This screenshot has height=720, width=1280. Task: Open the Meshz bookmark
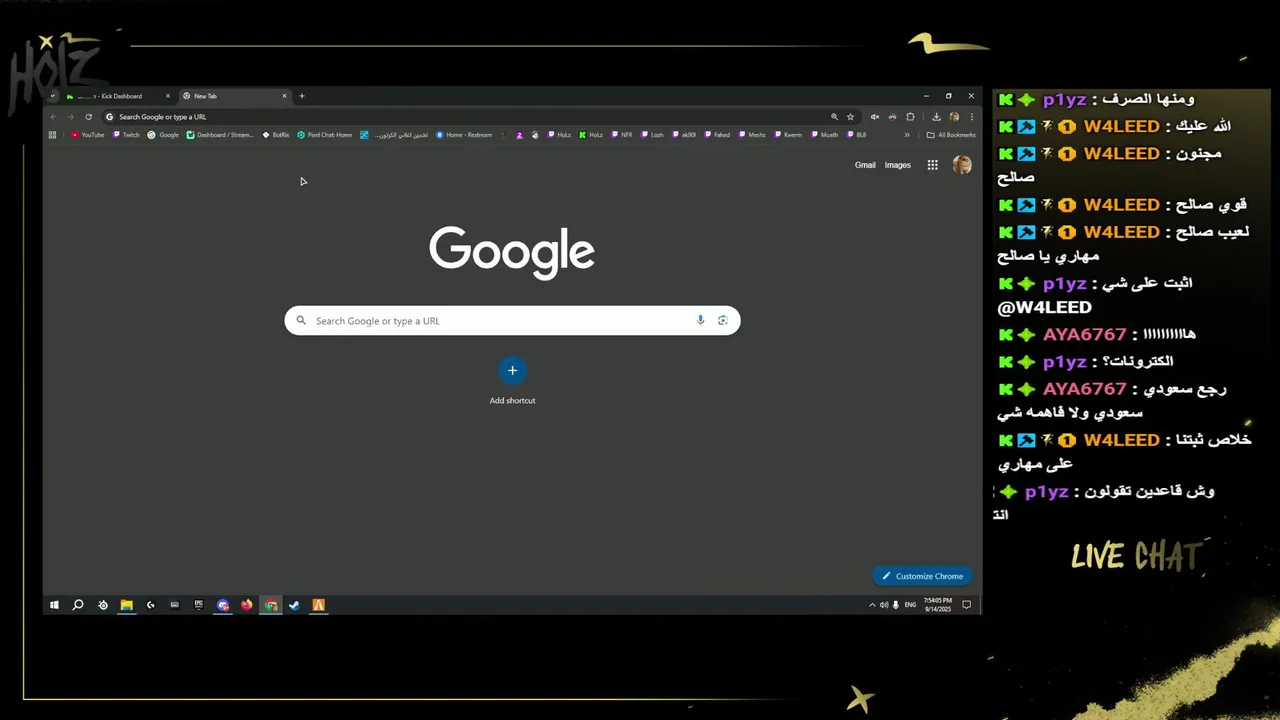[x=752, y=135]
